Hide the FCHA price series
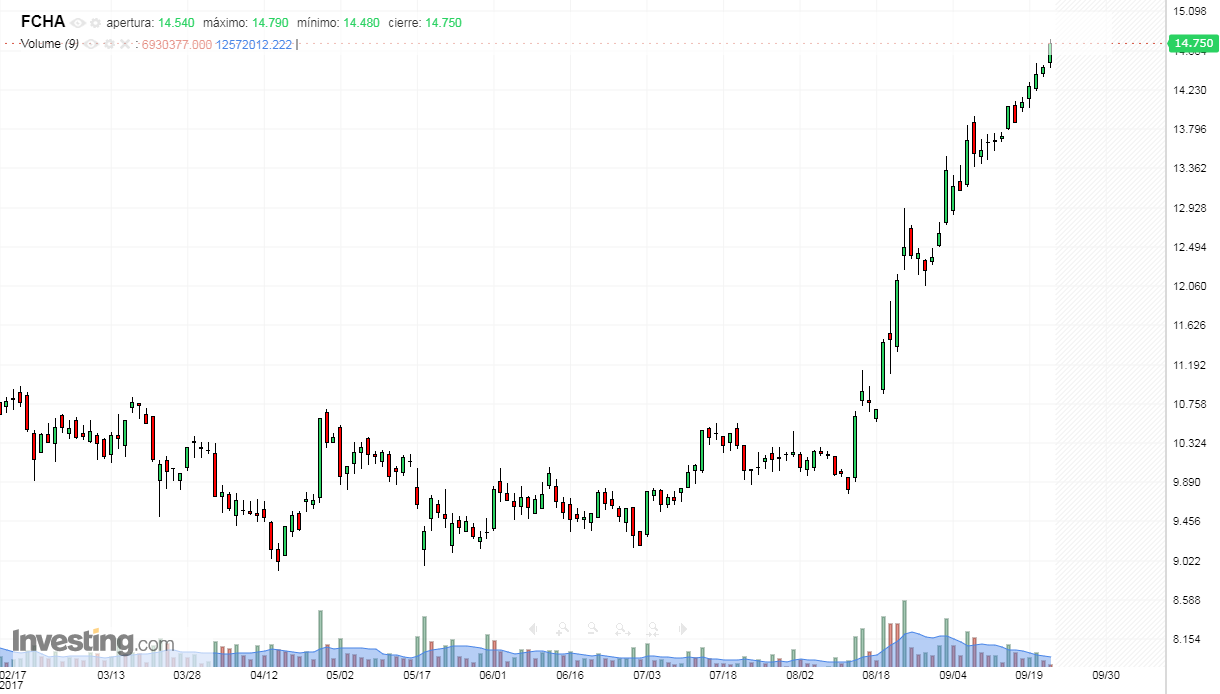The height and width of the screenshot is (694, 1220). click(78, 23)
